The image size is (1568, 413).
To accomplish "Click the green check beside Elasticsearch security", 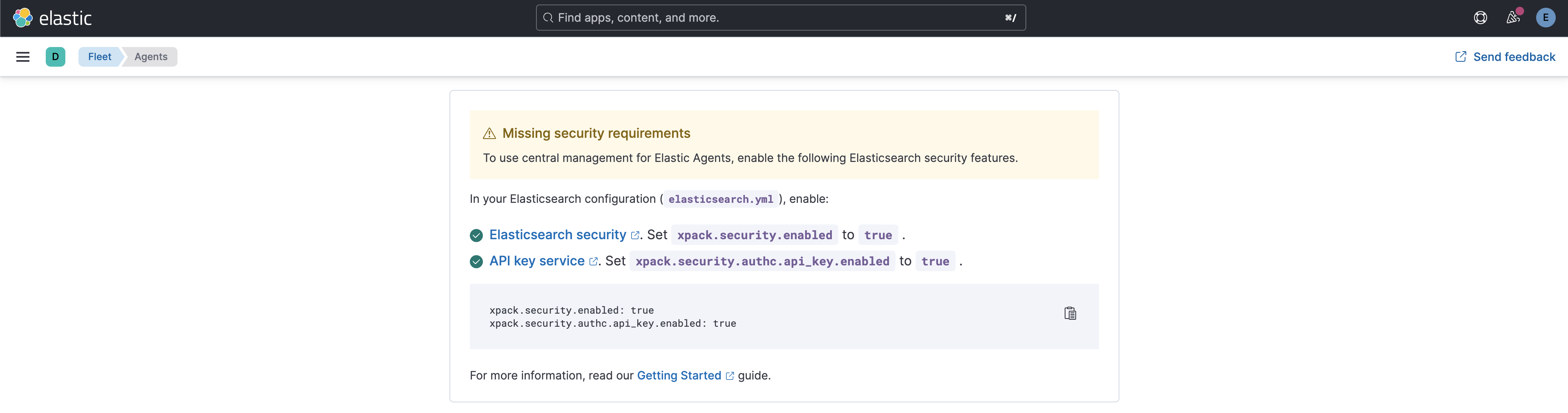I will 476,235.
